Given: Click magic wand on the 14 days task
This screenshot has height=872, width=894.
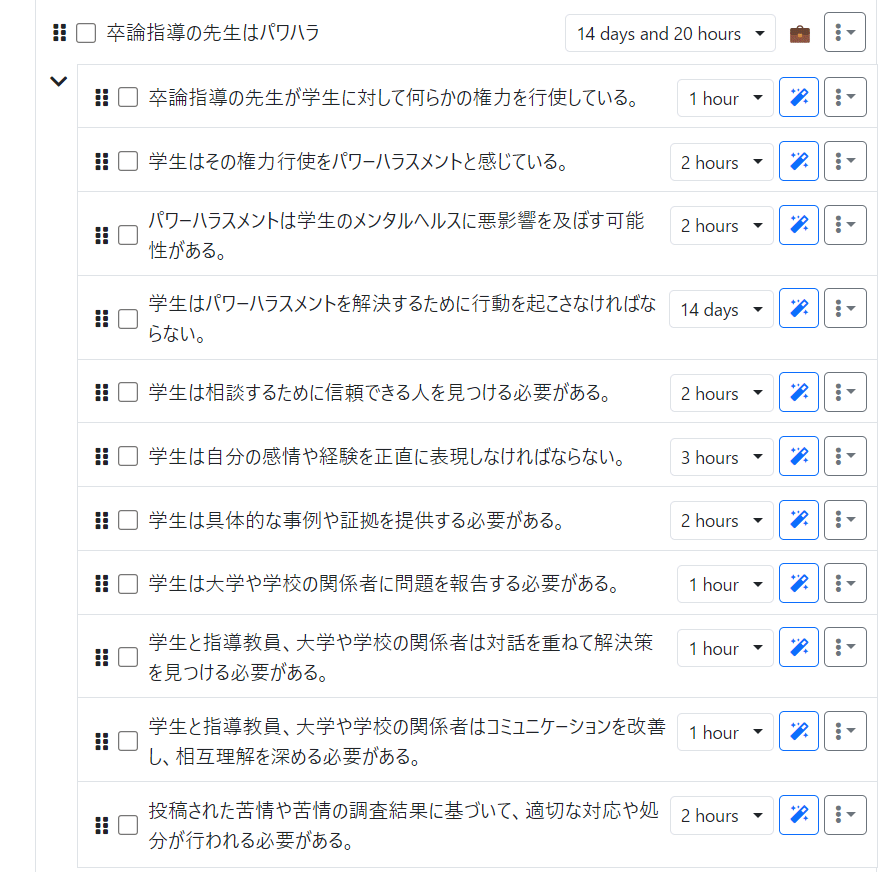Looking at the screenshot, I should 799,309.
